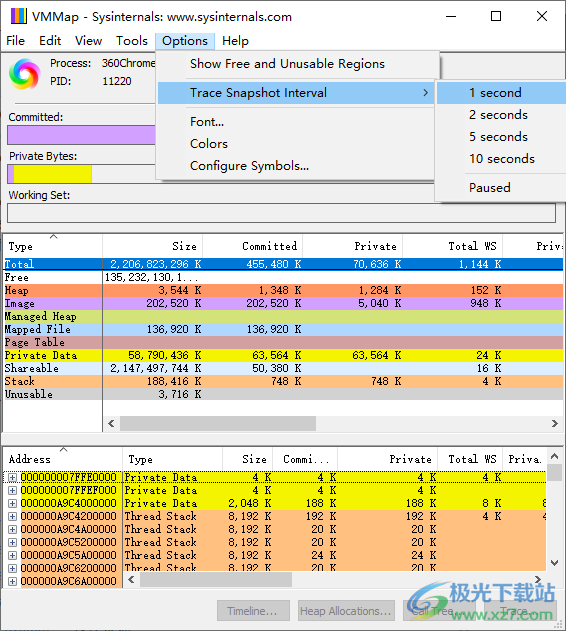The image size is (566, 631).
Task: Click the 360Chrome process icon
Action: [x=25, y=73]
